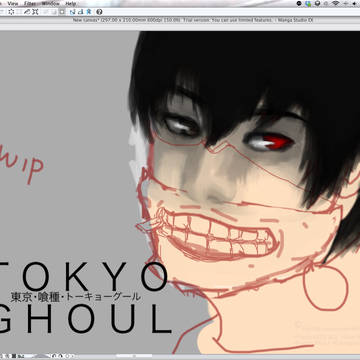Open the Filter menu
This screenshot has height=360, width=360.
(x=30, y=3)
